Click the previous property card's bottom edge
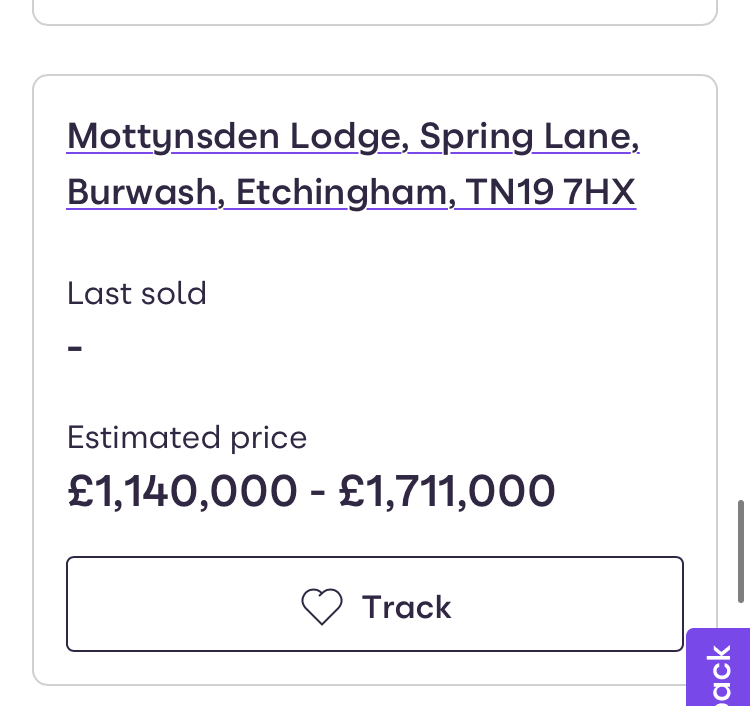 [375, 23]
